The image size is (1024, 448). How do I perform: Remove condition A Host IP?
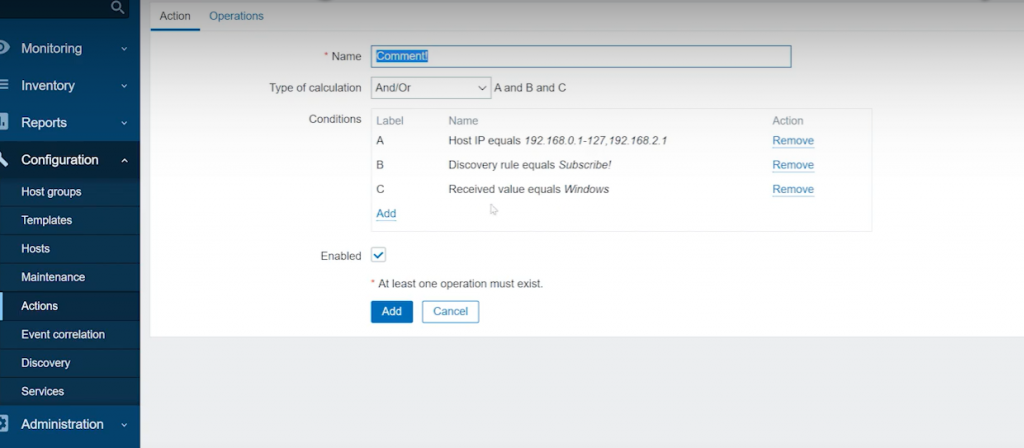(x=792, y=141)
